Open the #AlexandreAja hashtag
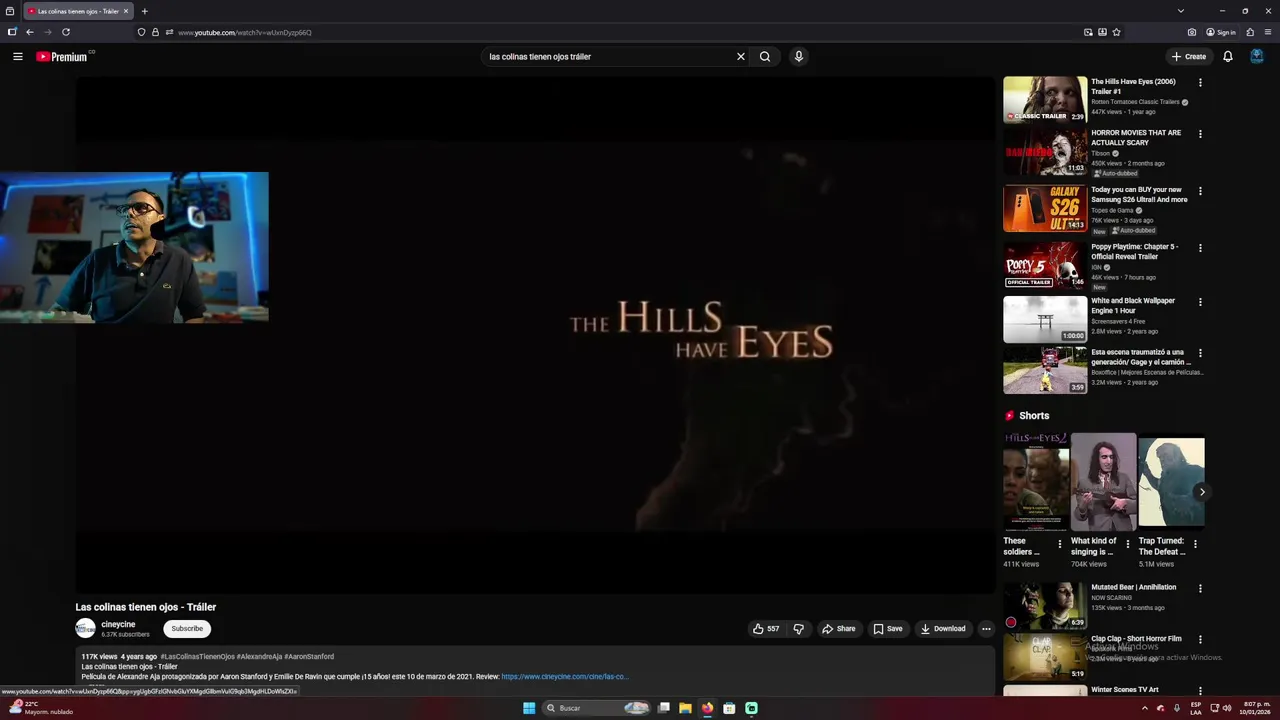 [x=259, y=657]
